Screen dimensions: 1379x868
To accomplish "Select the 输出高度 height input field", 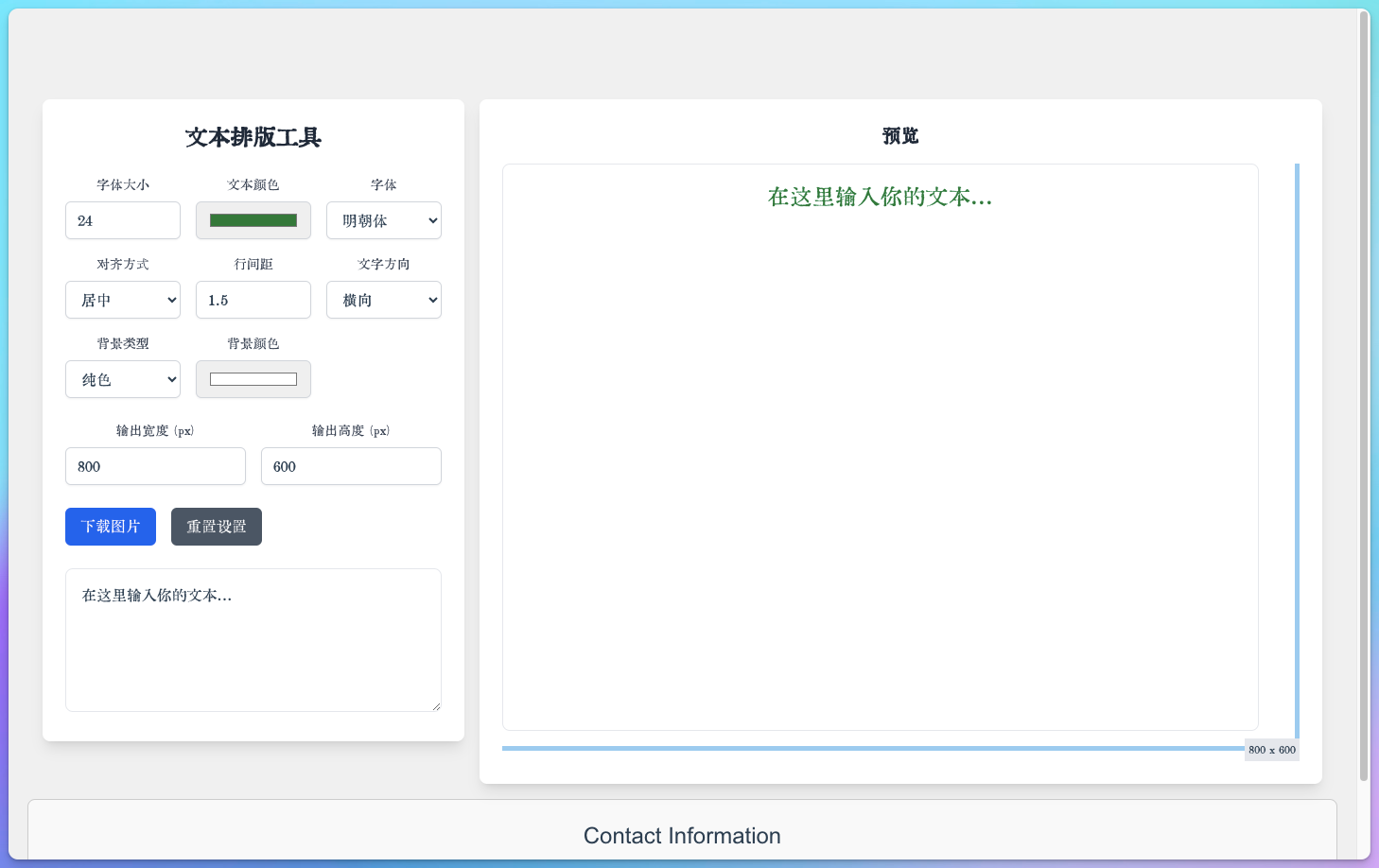I will 351,466.
